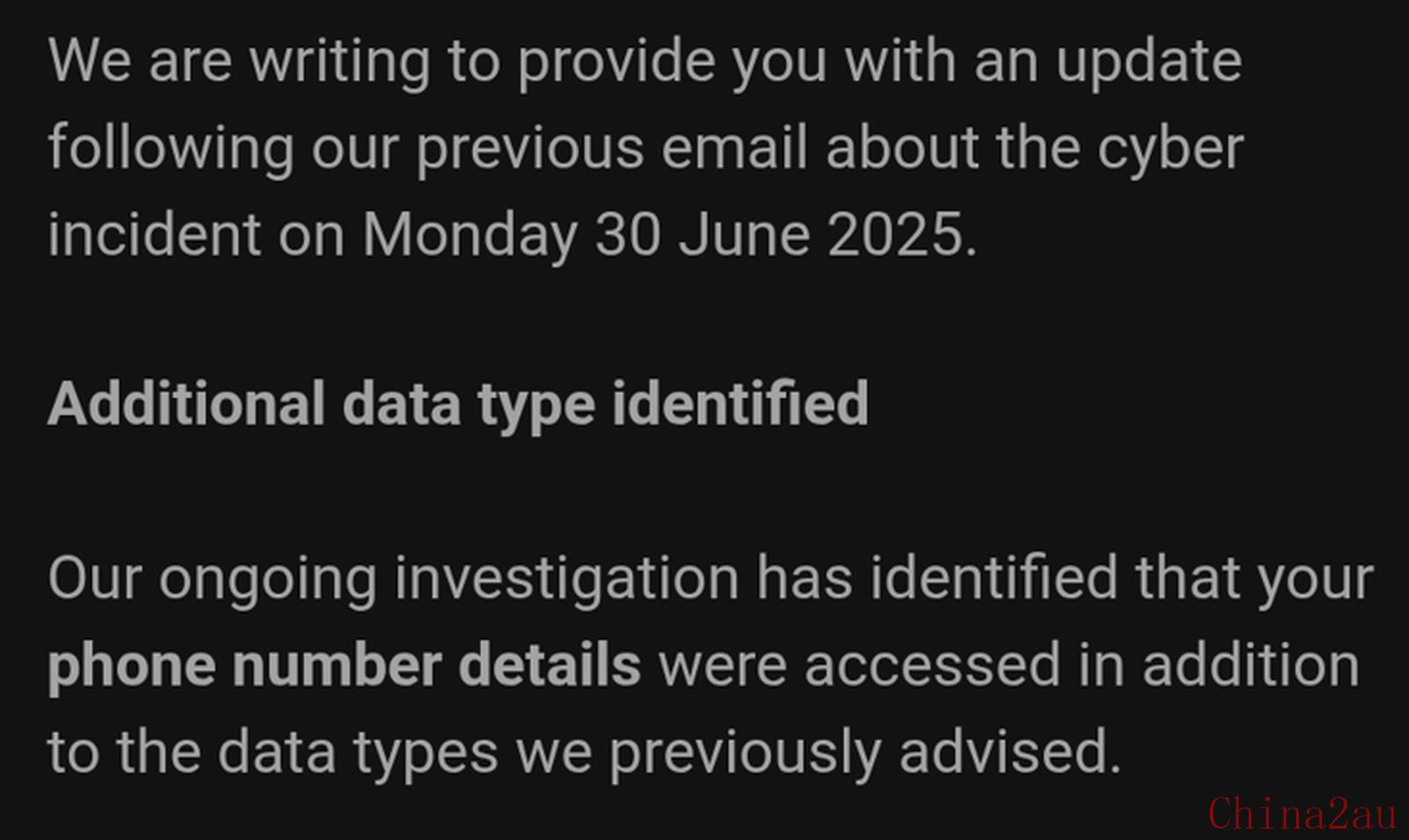Click the date 'Monday 30 June 2025'
The height and width of the screenshot is (840, 1409).
(x=669, y=235)
